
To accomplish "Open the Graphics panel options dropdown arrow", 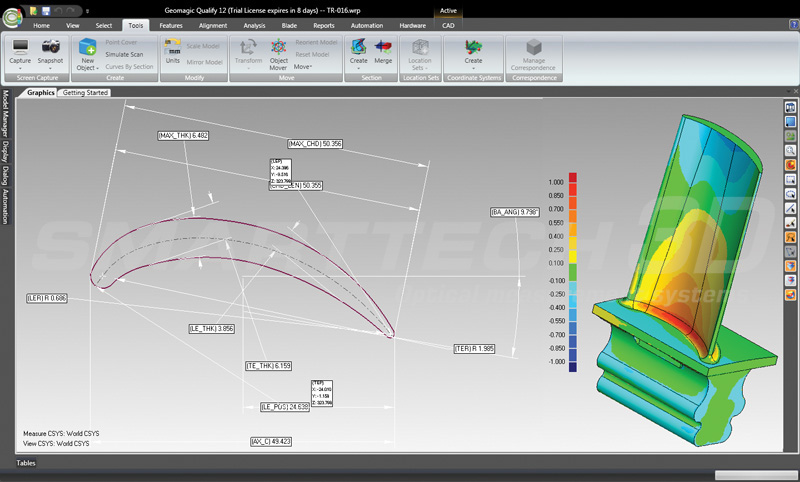I will point(788,92).
